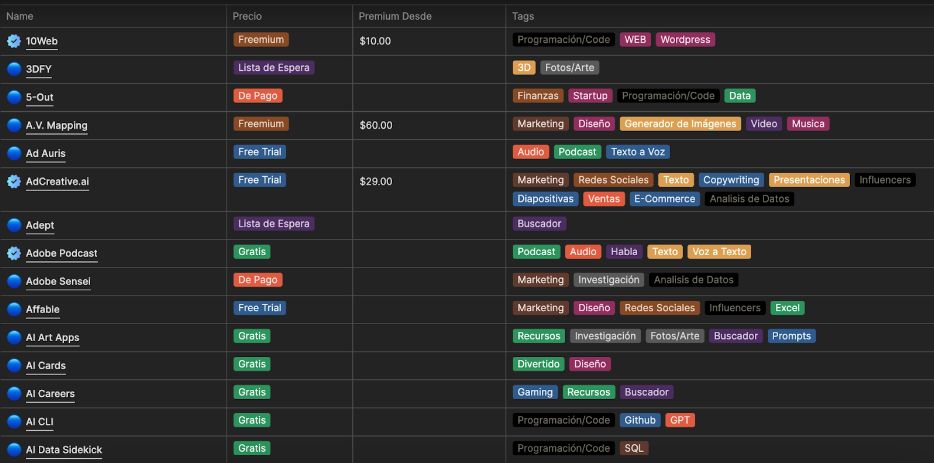Click the blue circle icon beside AI Careers

pyautogui.click(x=14, y=393)
